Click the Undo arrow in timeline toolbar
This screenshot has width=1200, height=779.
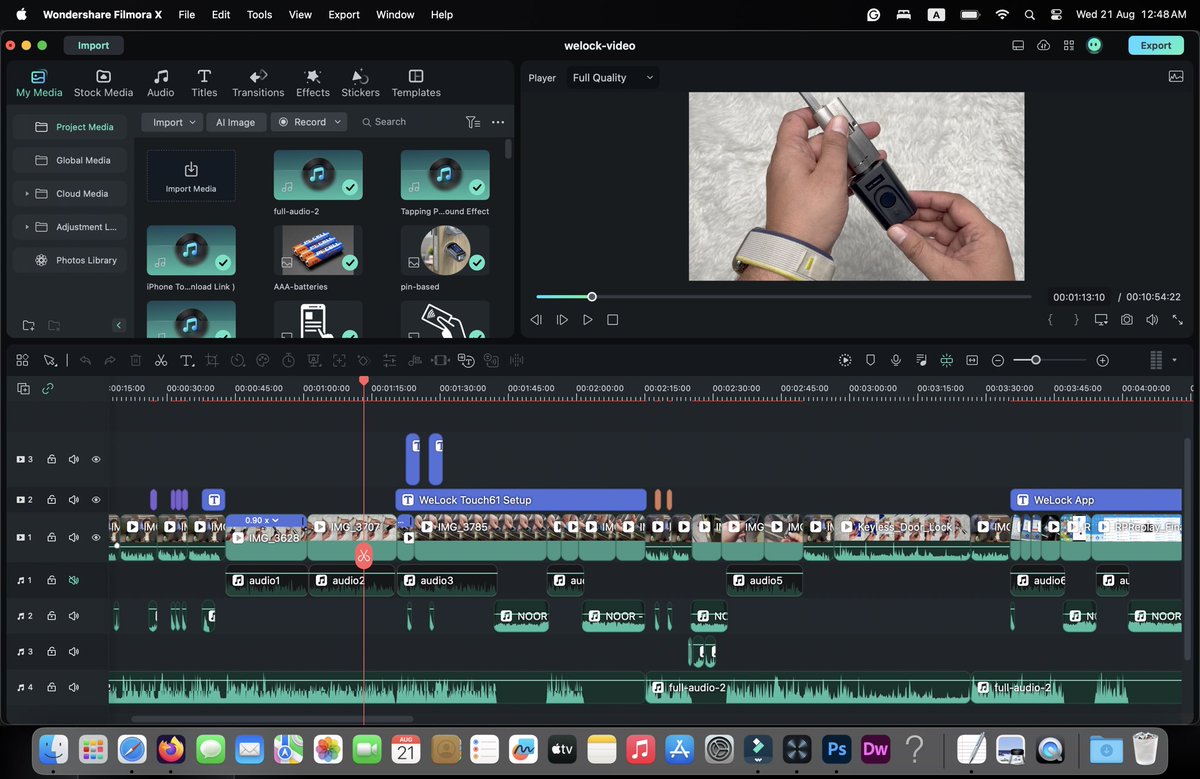coord(85,360)
